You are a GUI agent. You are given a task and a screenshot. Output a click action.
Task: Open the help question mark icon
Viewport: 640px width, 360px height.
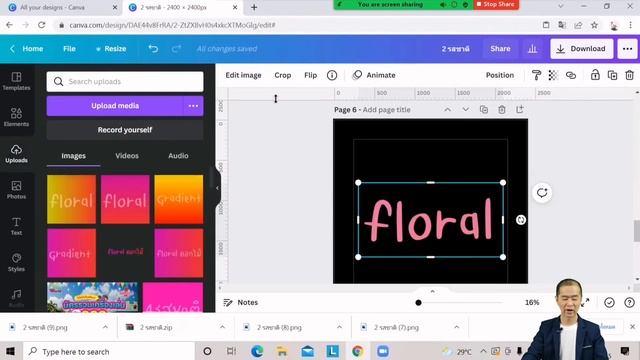tap(629, 302)
